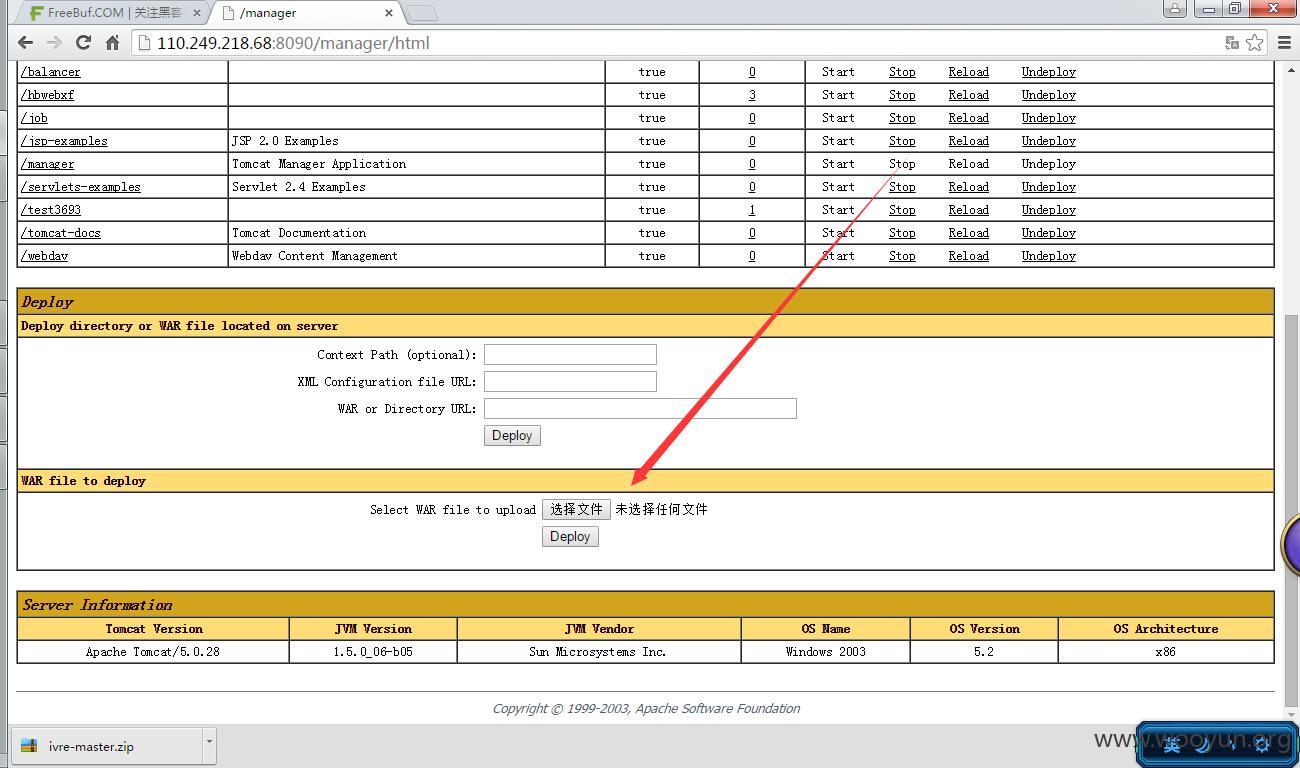Stop the /test3693 application
1300x768 pixels.
(x=902, y=210)
